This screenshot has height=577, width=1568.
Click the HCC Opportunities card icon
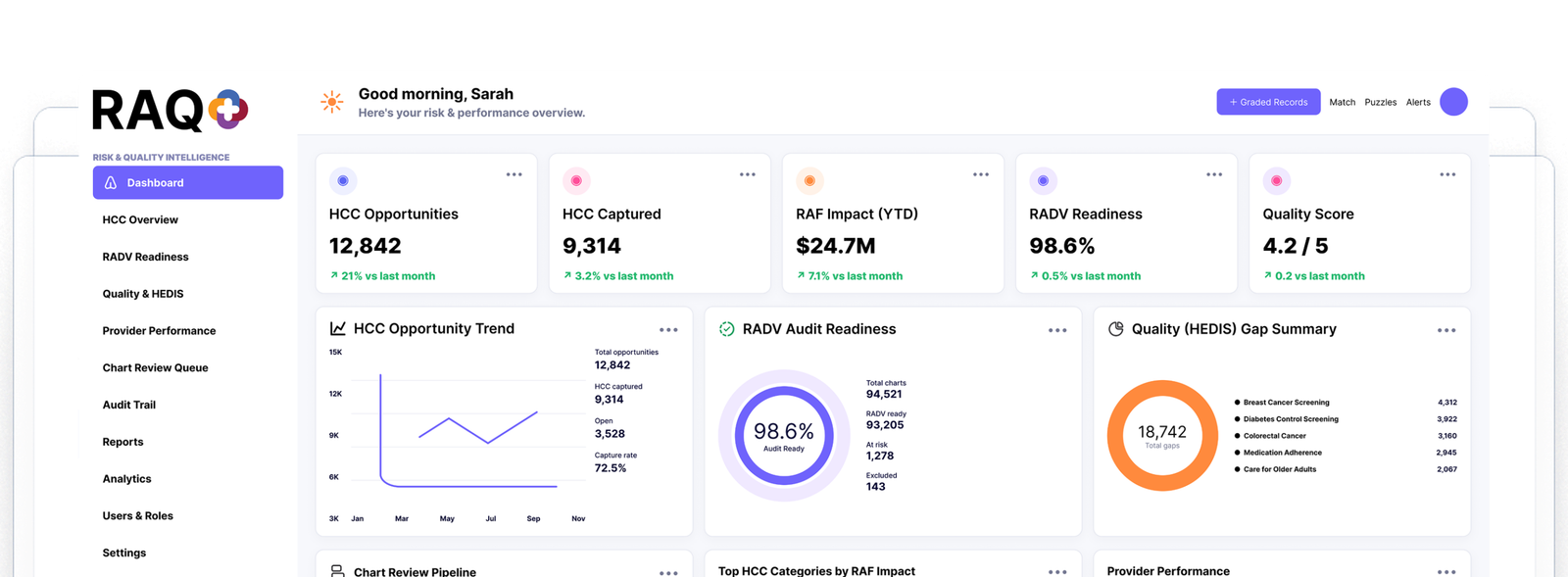tap(343, 180)
